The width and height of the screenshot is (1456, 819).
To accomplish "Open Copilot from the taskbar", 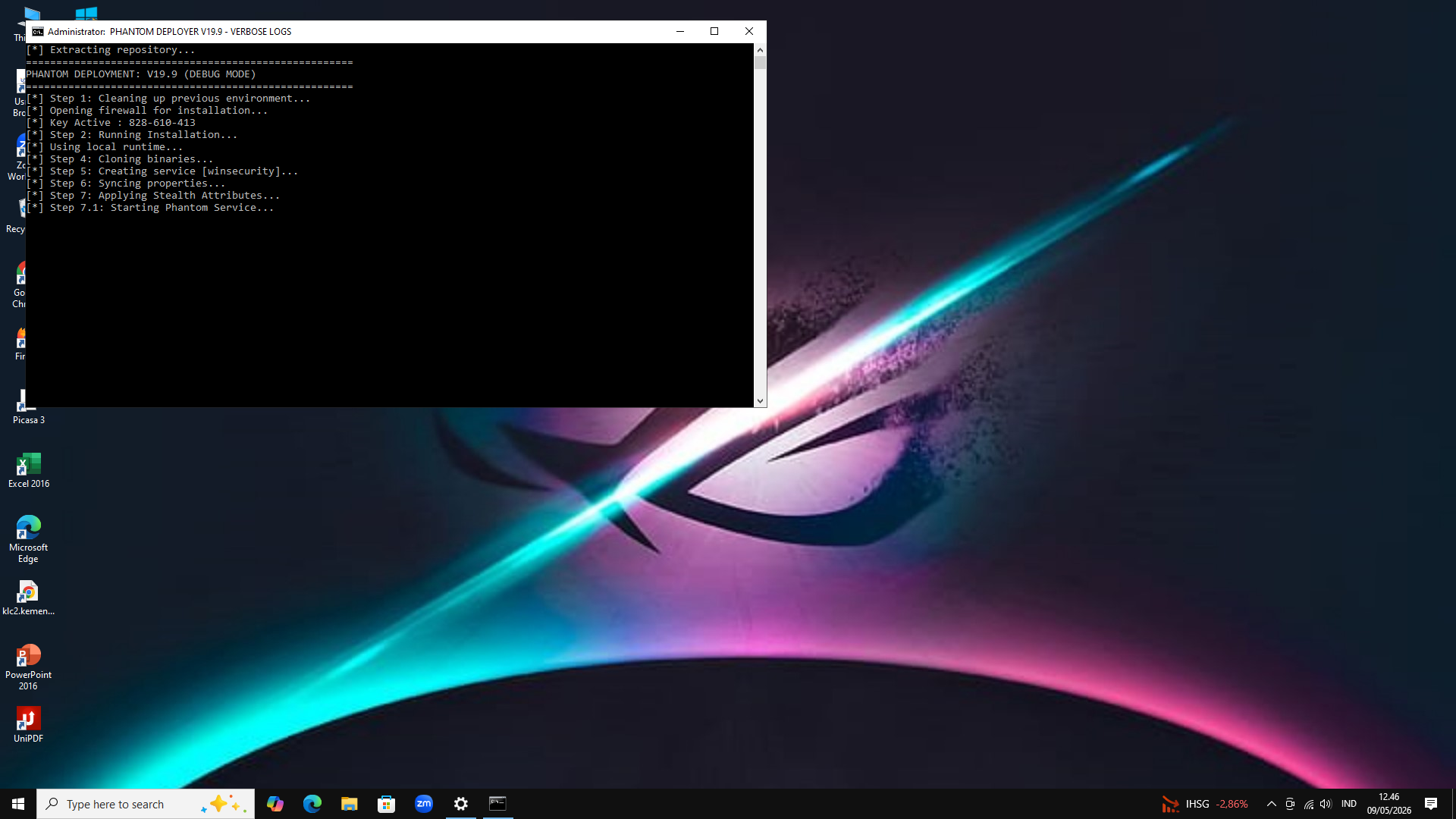I will [x=275, y=804].
